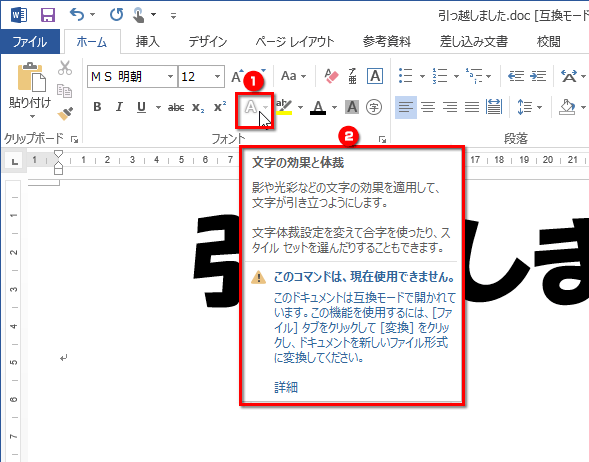Click the paragraph shading paint bucket

568,107
